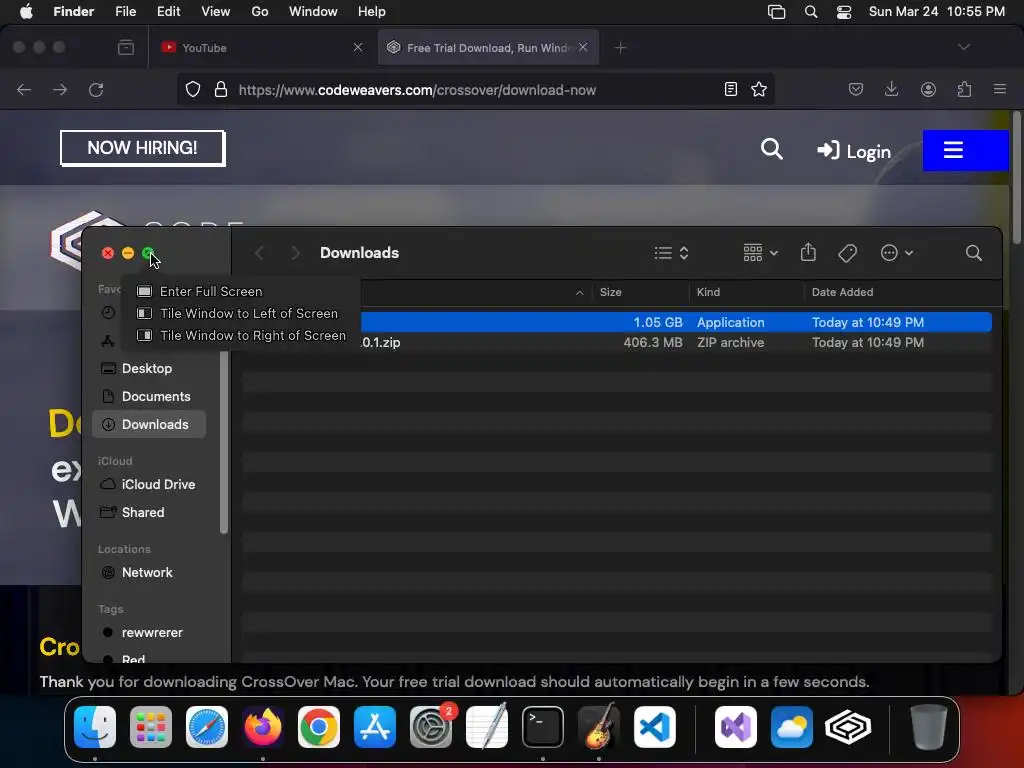1024x768 pixels.
Task: Go back in Firefox browser
Action: (x=24, y=89)
